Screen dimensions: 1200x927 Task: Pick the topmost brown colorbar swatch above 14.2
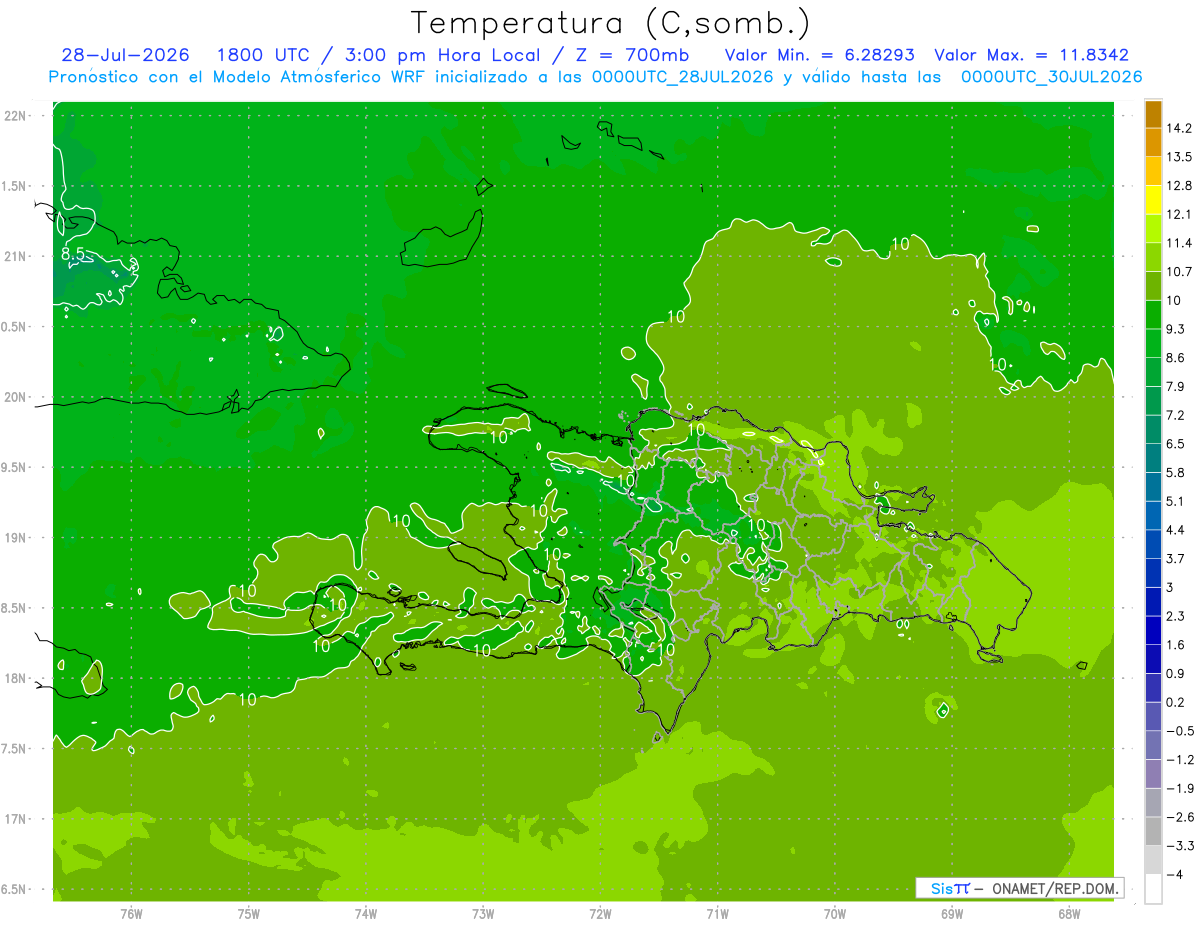click(x=1153, y=114)
